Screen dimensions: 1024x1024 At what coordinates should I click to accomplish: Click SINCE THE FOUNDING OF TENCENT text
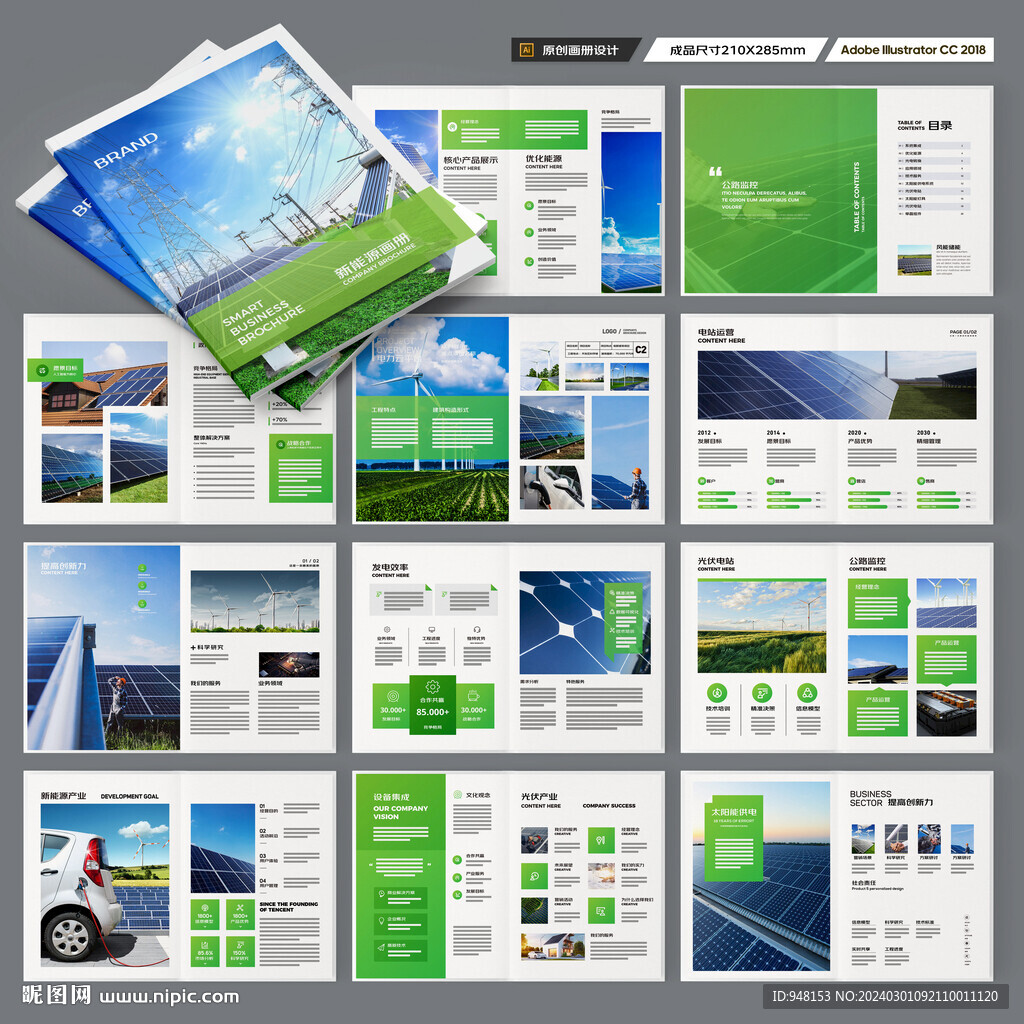[289, 906]
